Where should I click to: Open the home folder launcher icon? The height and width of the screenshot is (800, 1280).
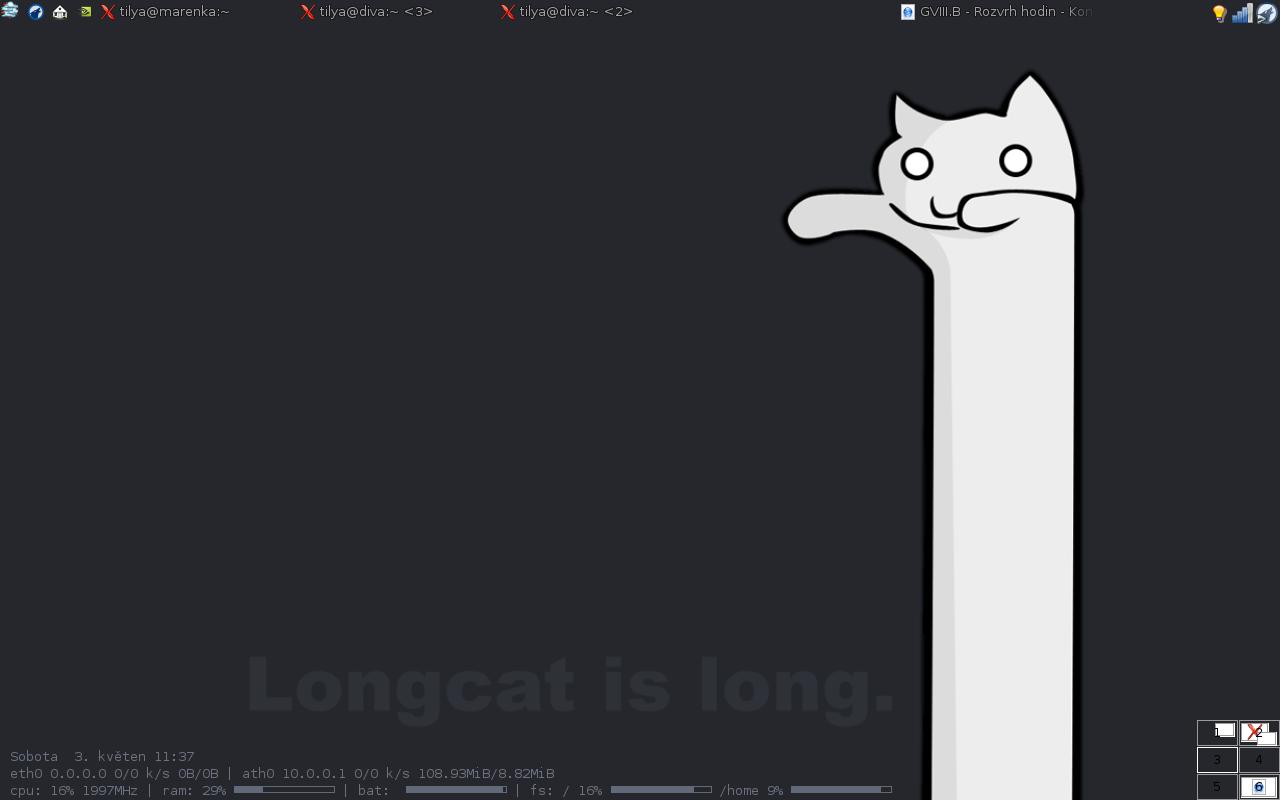(60, 12)
